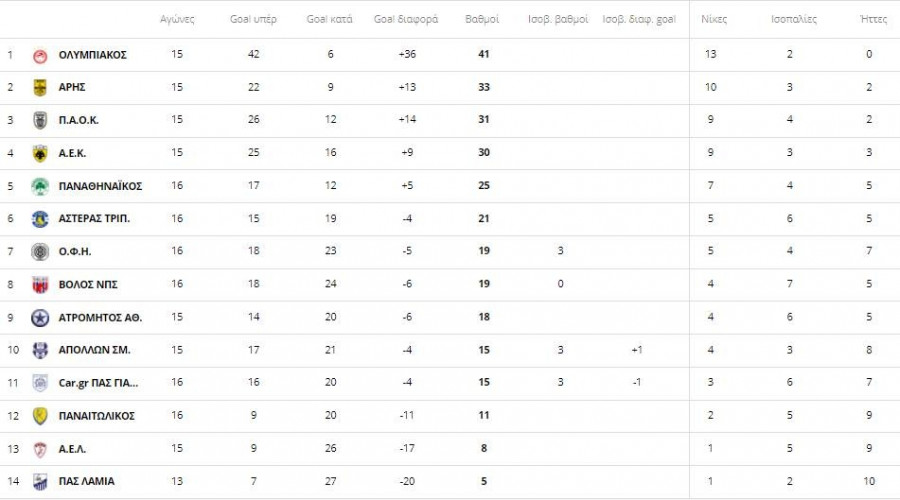Sort table by Βαθμοί column header

point(483,19)
